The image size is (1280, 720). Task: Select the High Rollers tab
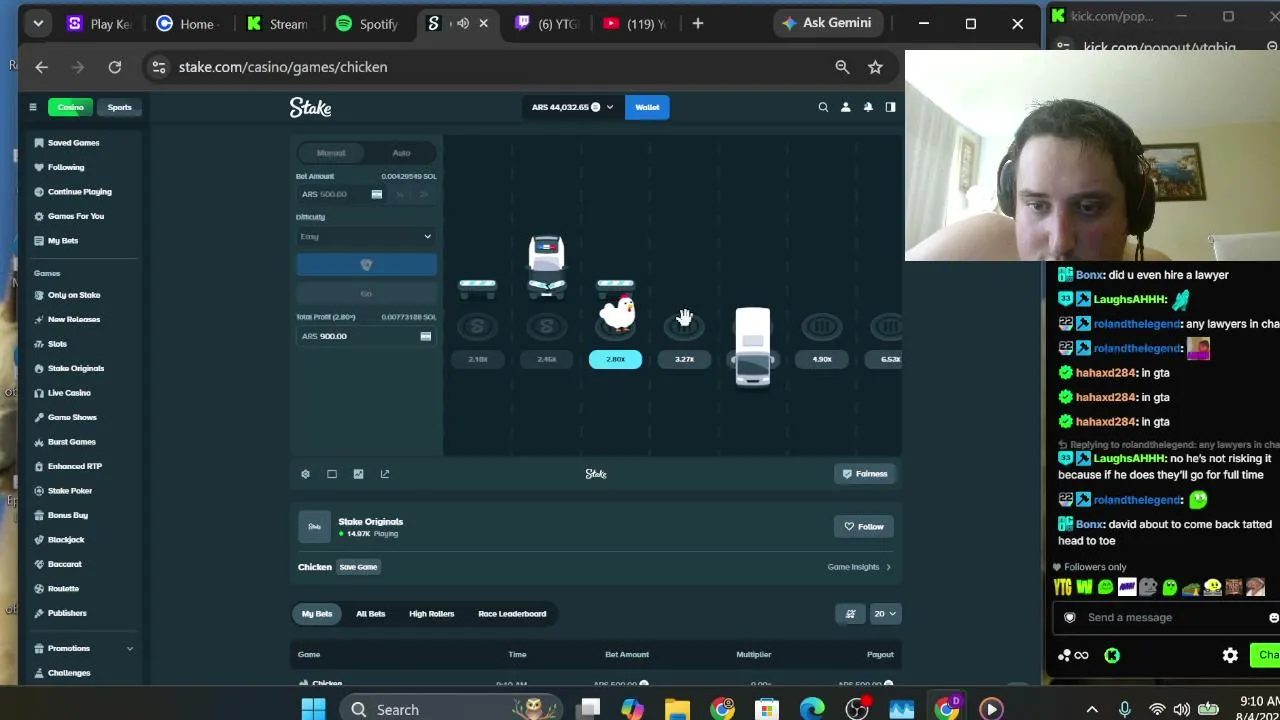coord(431,614)
